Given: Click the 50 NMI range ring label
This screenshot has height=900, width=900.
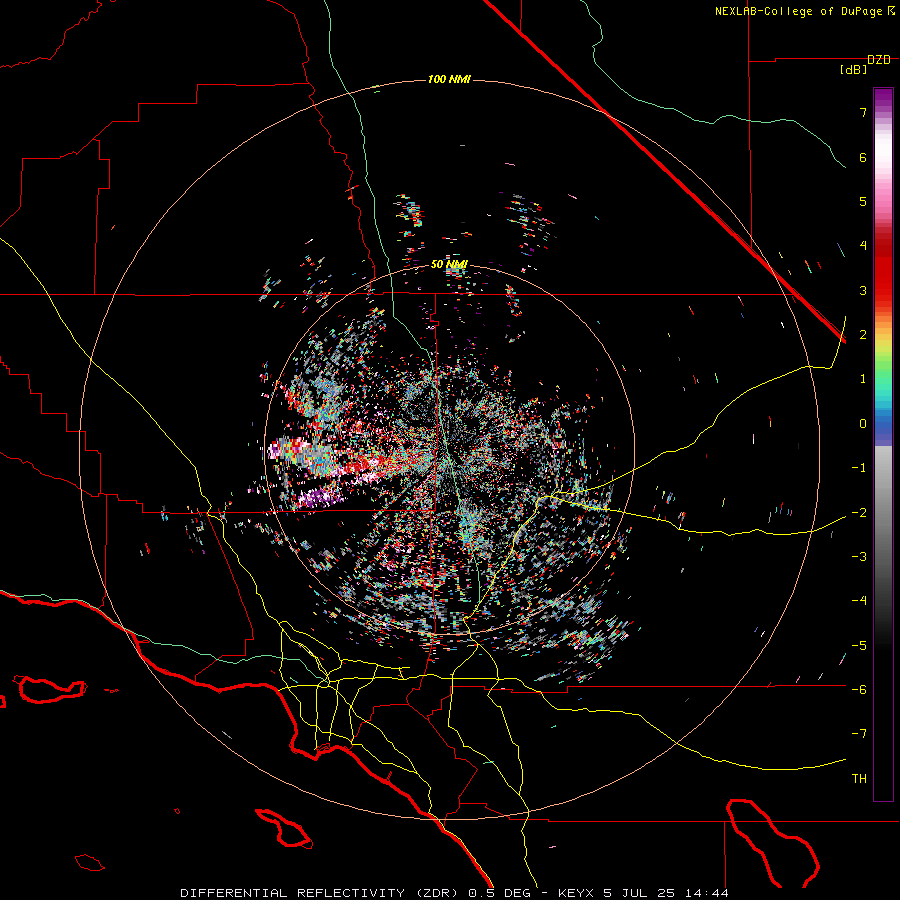Looking at the screenshot, I should tap(449, 264).
